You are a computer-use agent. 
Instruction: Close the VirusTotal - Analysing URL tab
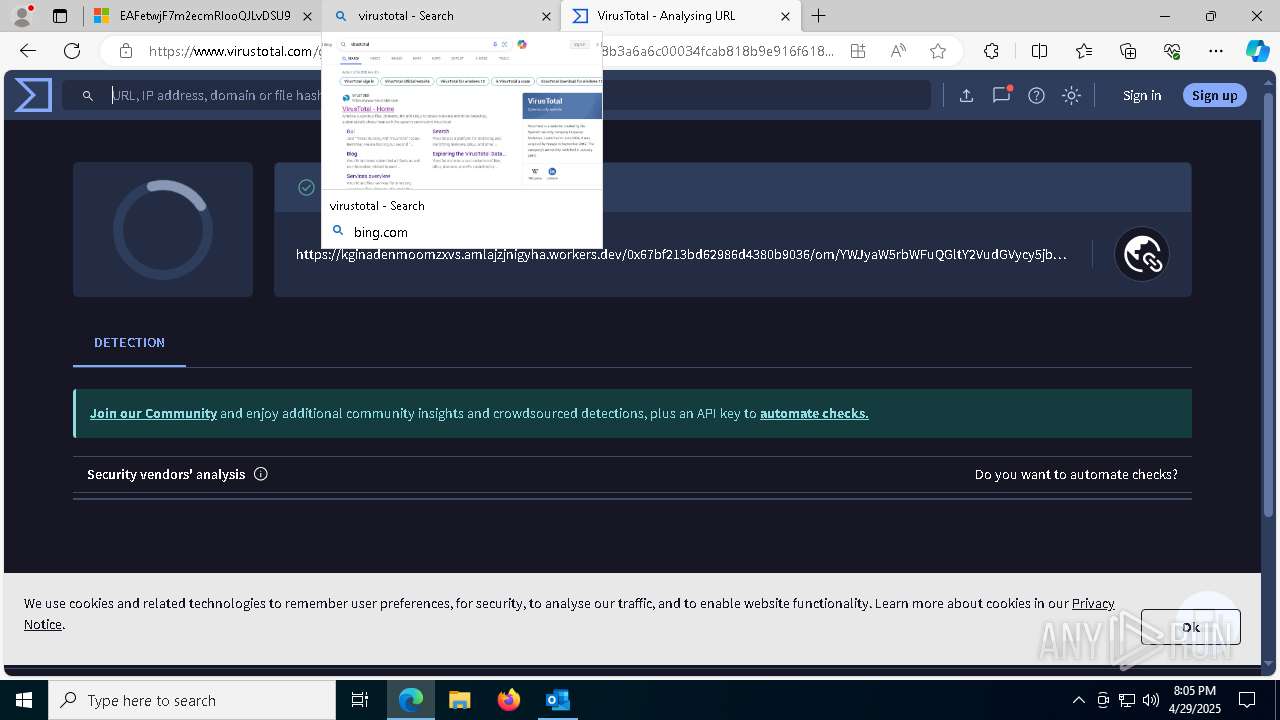785,16
